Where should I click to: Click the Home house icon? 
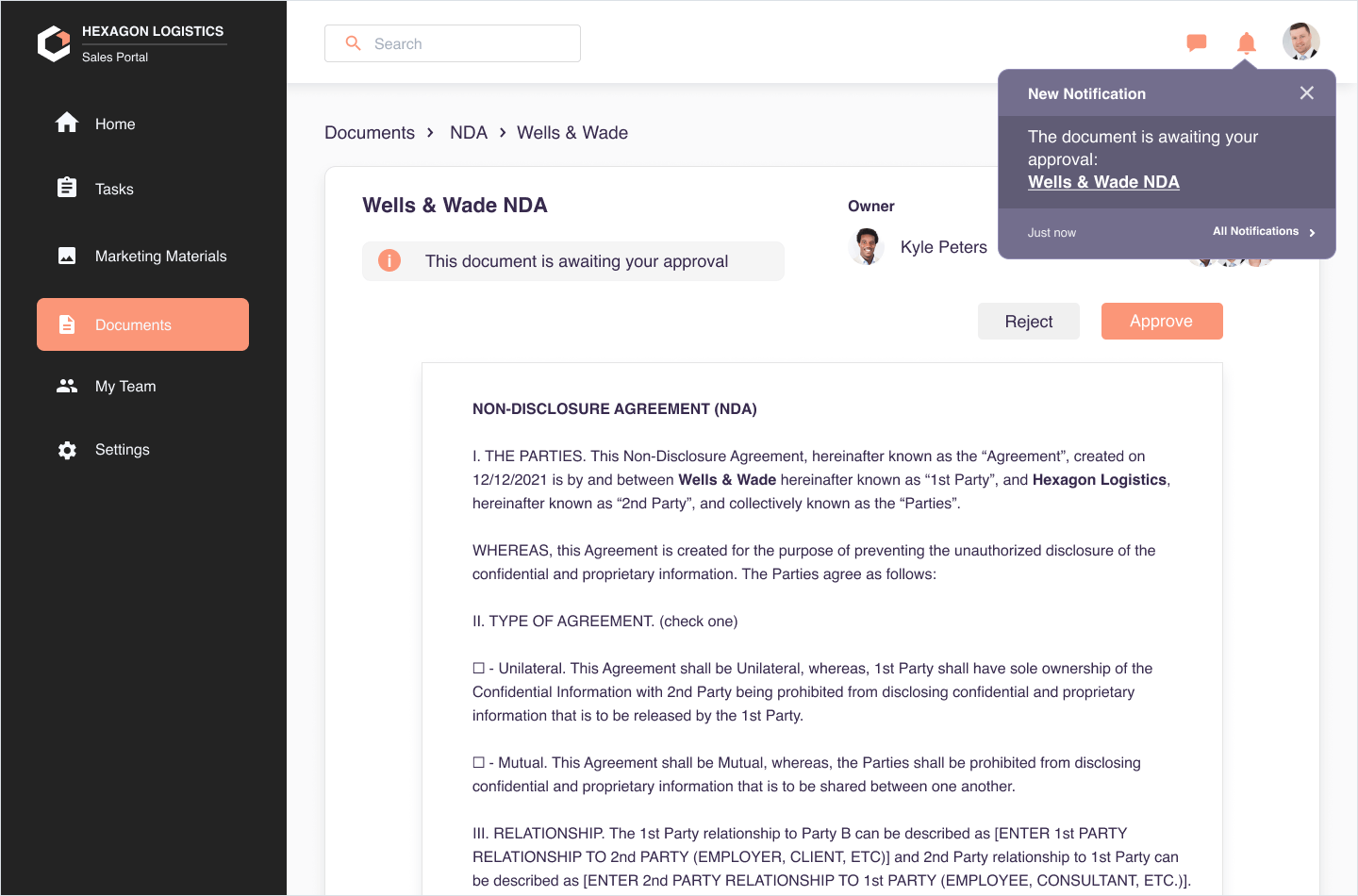coord(67,124)
